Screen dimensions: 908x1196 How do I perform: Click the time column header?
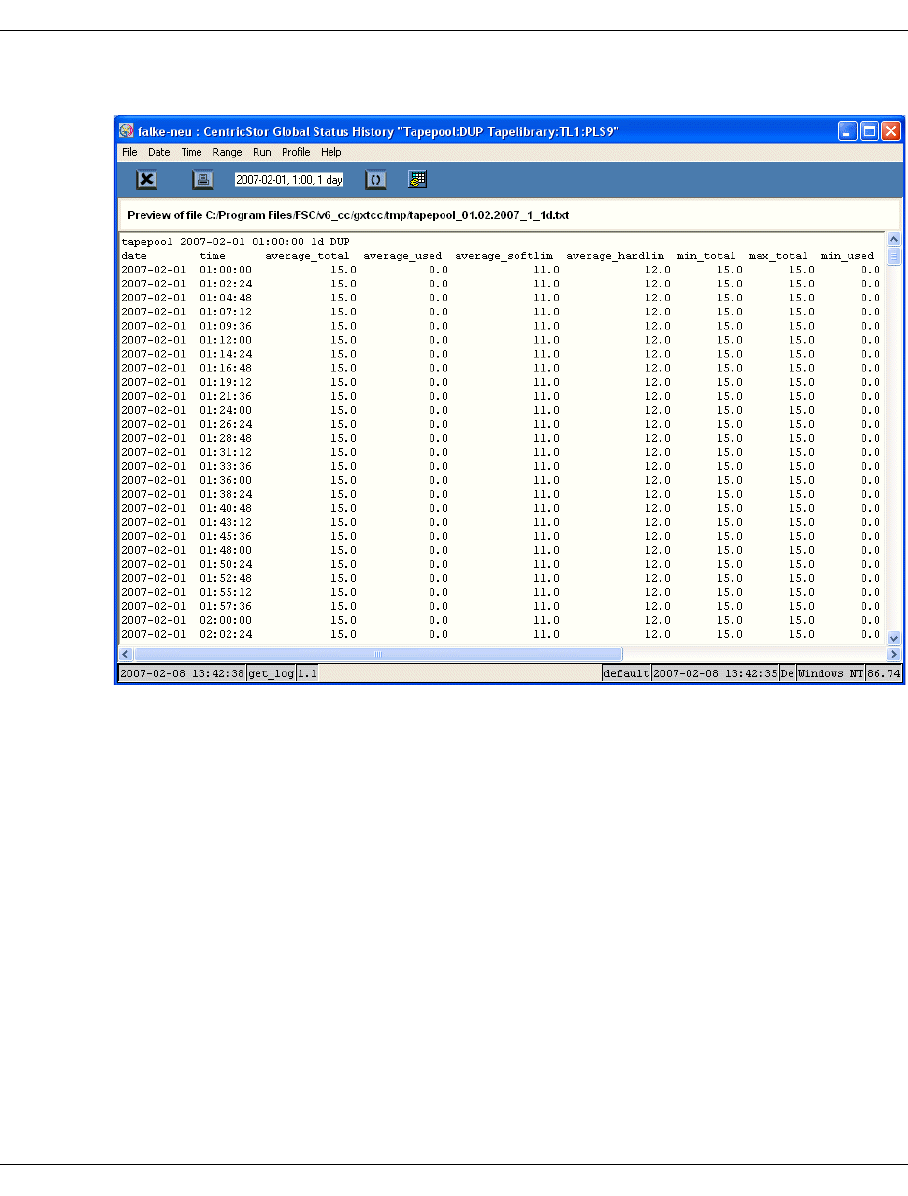212,256
